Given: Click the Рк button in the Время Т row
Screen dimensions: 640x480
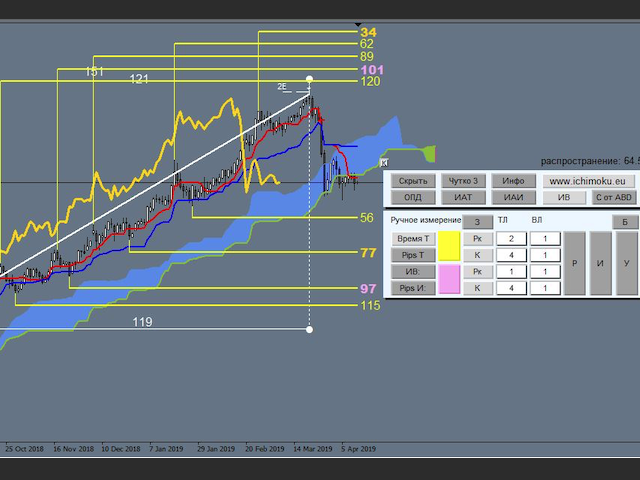Looking at the screenshot, I should (478, 239).
